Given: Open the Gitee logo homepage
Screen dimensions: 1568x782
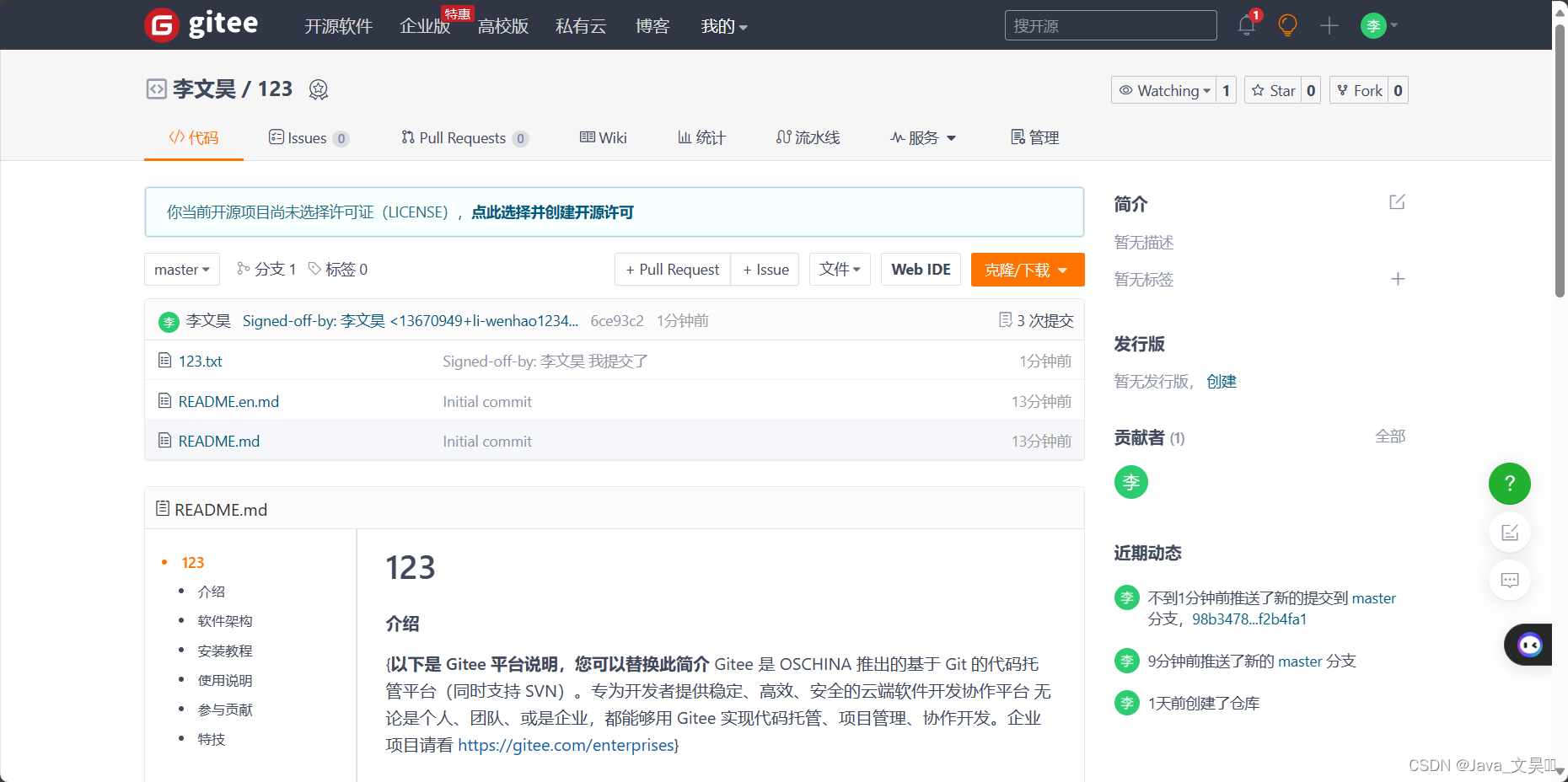Looking at the screenshot, I should point(201,24).
